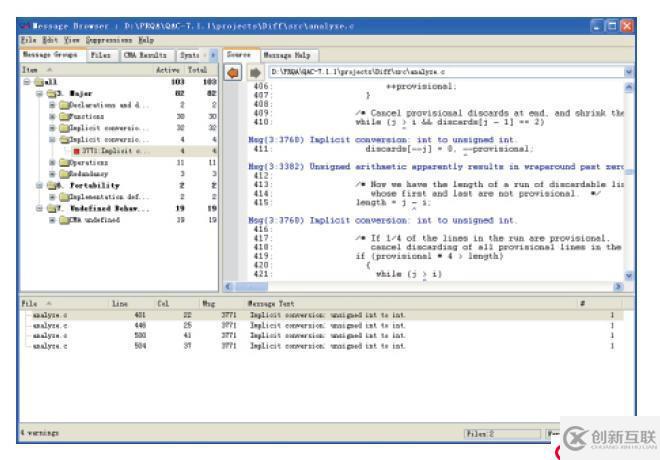The width and height of the screenshot is (660, 460).
Task: Click the horizontal scrollbar left arrow
Action: [229, 287]
